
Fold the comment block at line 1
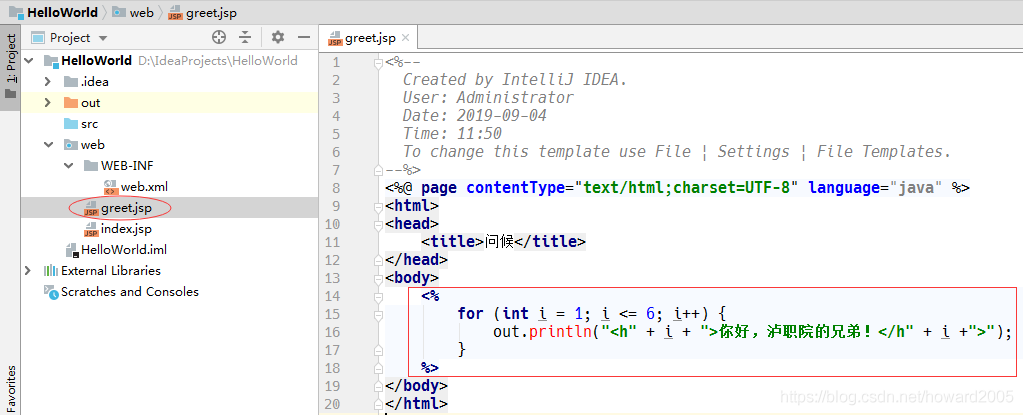coord(378,63)
